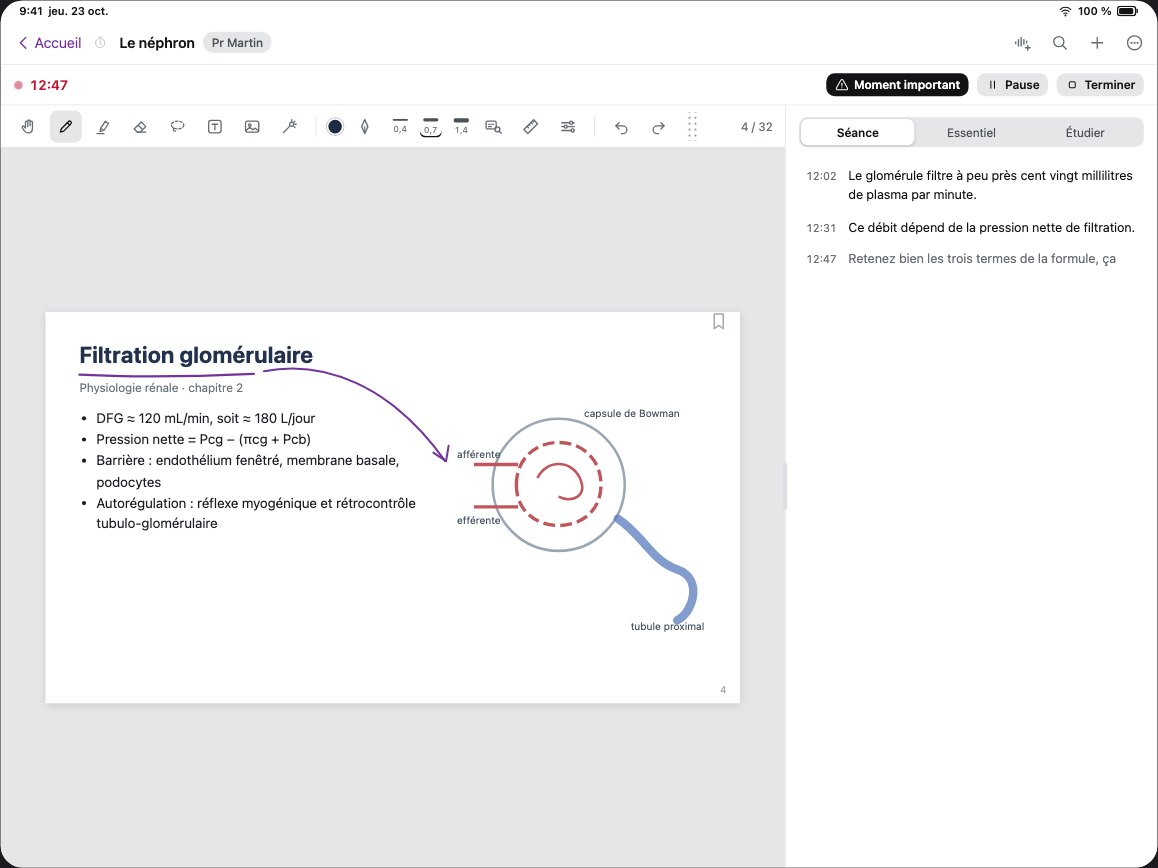
Task: Add a new page with plus icon
Action: click(1097, 43)
